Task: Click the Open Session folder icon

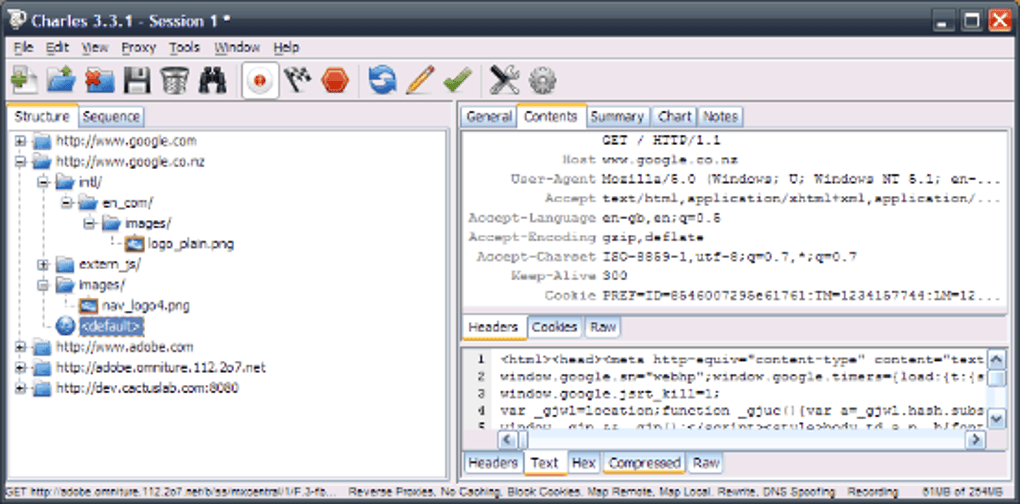Action: click(62, 81)
